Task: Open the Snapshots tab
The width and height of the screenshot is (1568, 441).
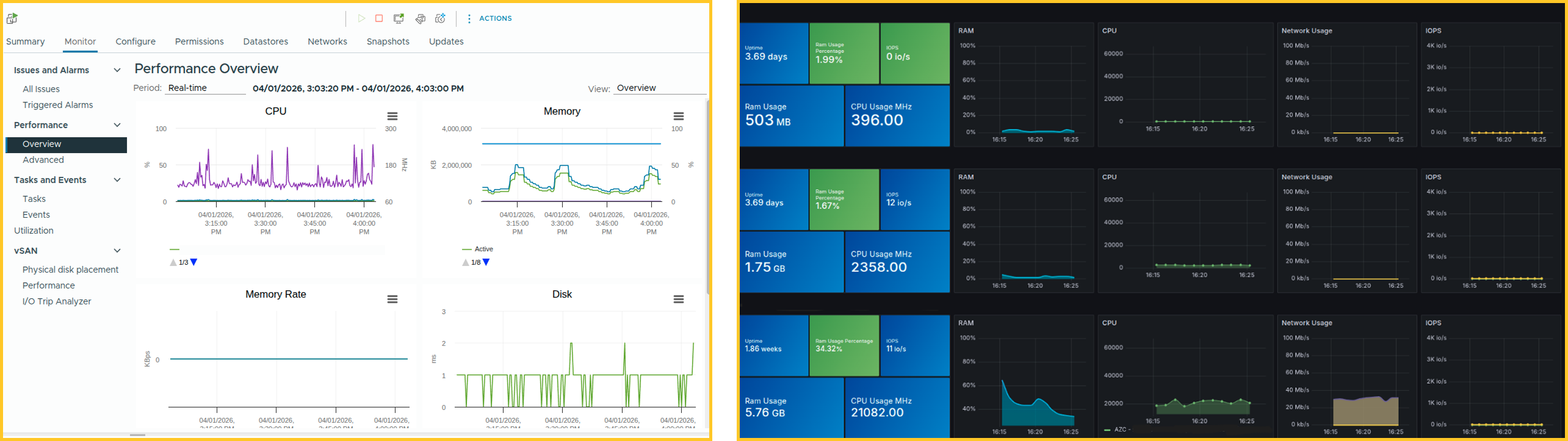Action: click(x=388, y=41)
